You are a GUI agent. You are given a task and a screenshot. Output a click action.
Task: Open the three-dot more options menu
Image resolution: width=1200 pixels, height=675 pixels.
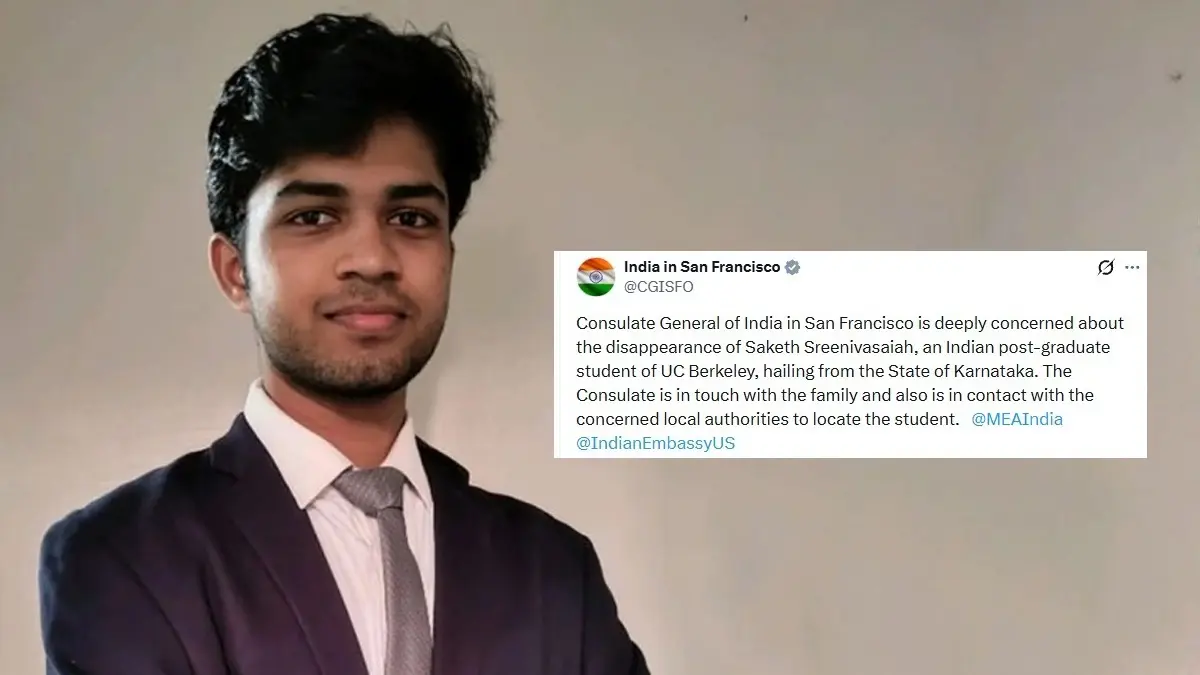click(1132, 267)
